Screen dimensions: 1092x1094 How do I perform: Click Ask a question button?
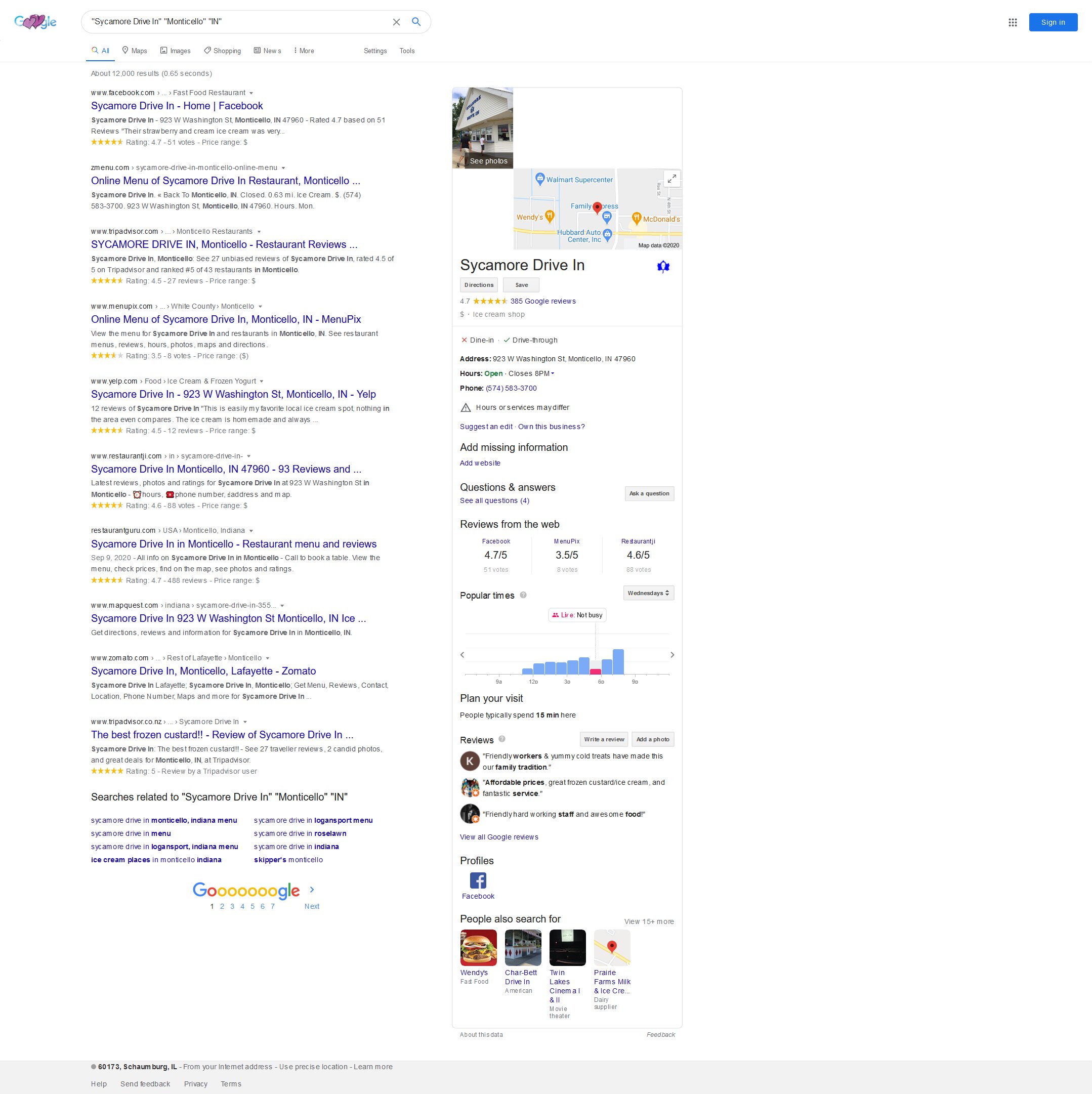coord(649,493)
